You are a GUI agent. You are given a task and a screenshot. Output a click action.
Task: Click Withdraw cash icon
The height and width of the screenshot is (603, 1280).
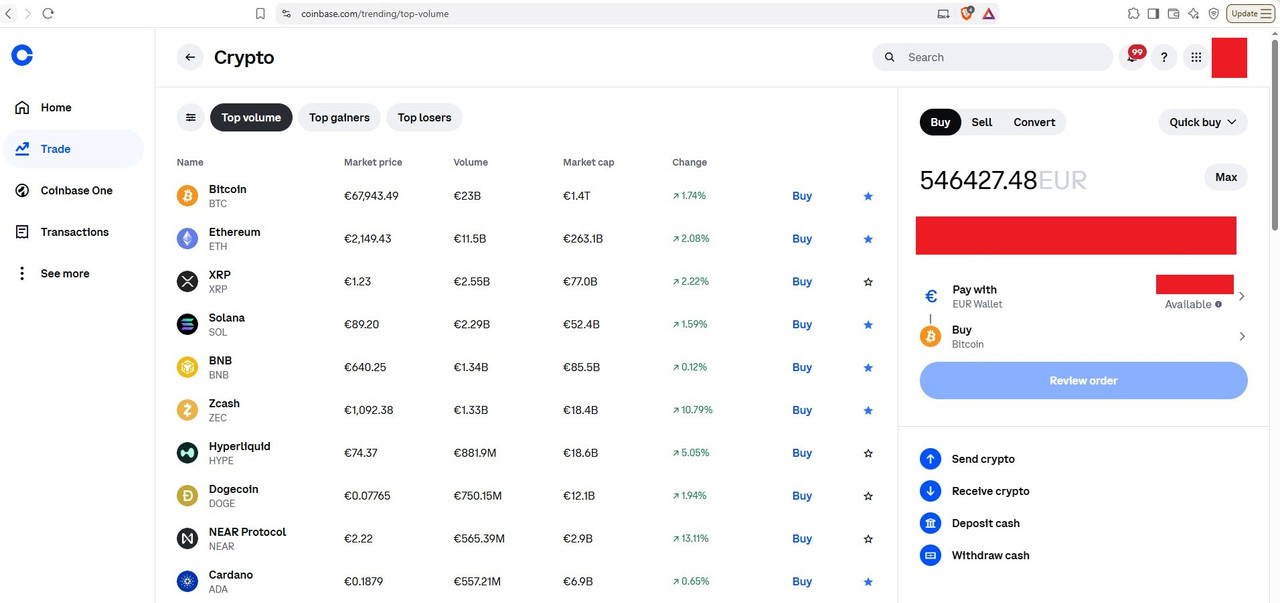click(x=930, y=555)
